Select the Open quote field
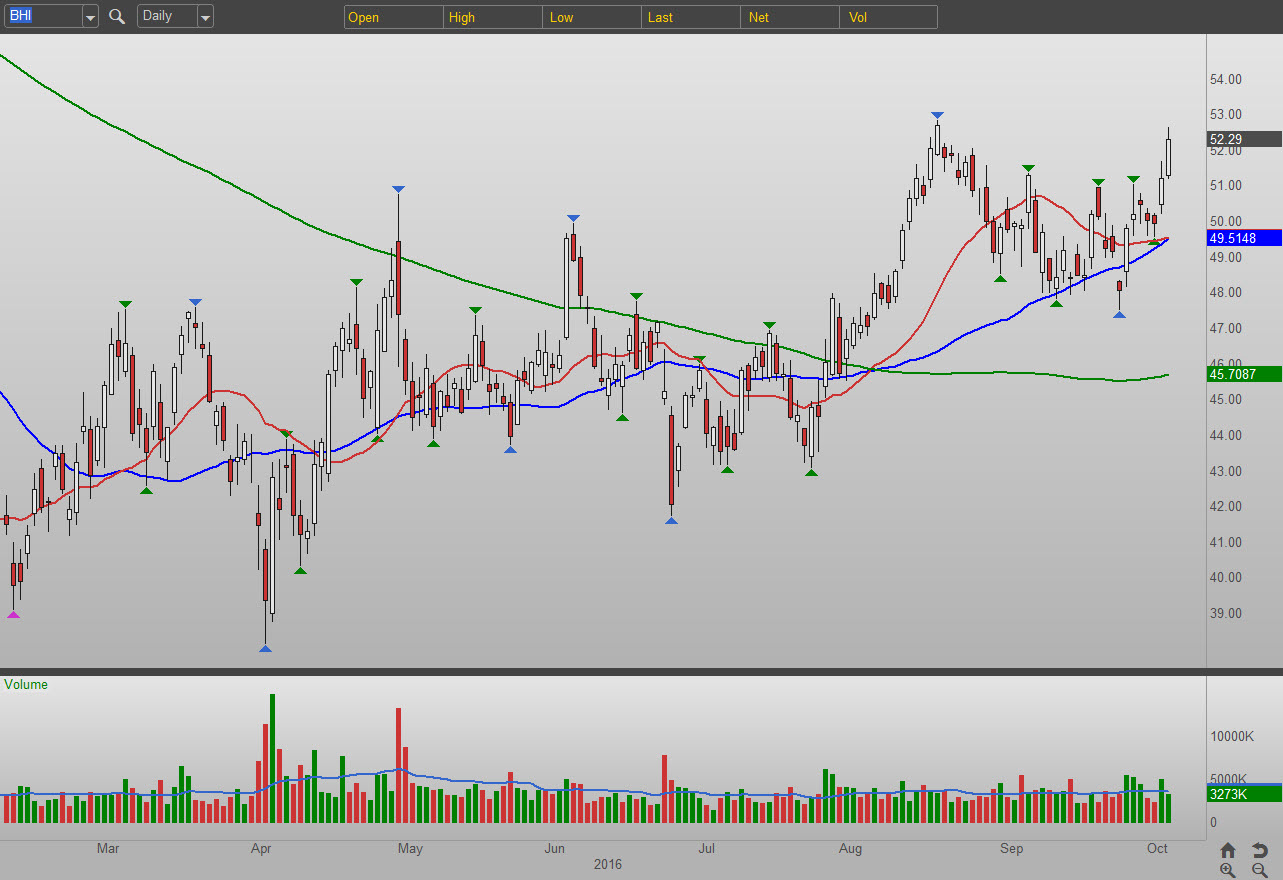The height and width of the screenshot is (880, 1283). coord(394,17)
